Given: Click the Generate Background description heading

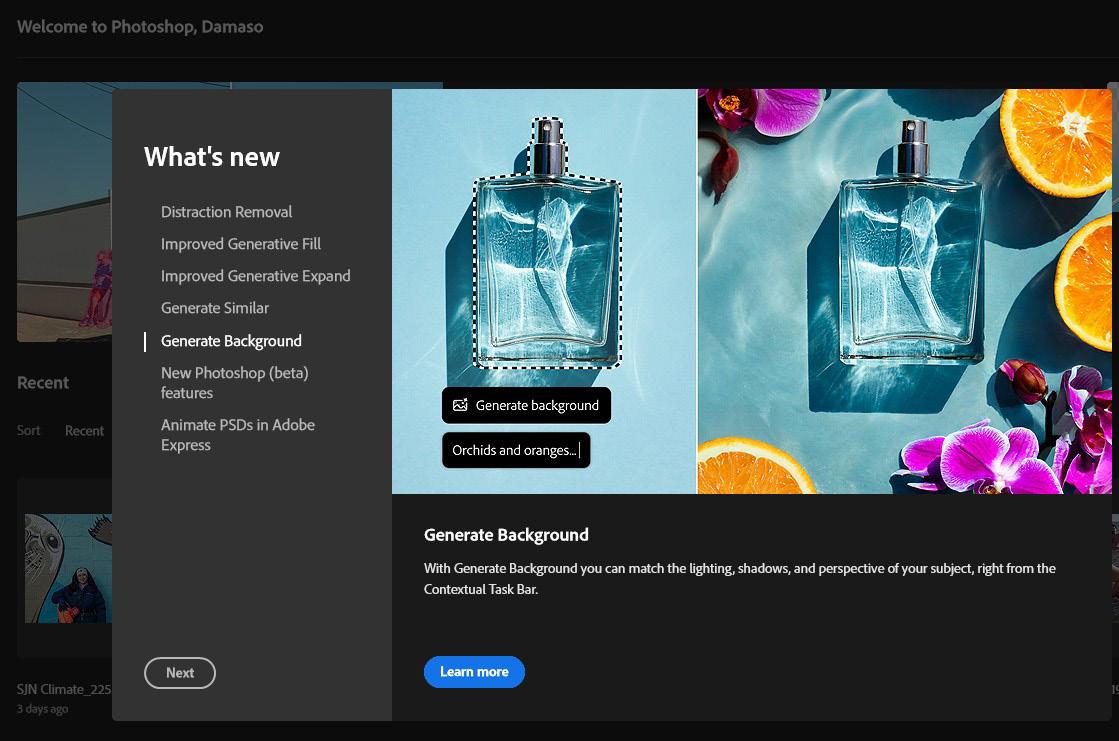Looking at the screenshot, I should click(x=506, y=535).
